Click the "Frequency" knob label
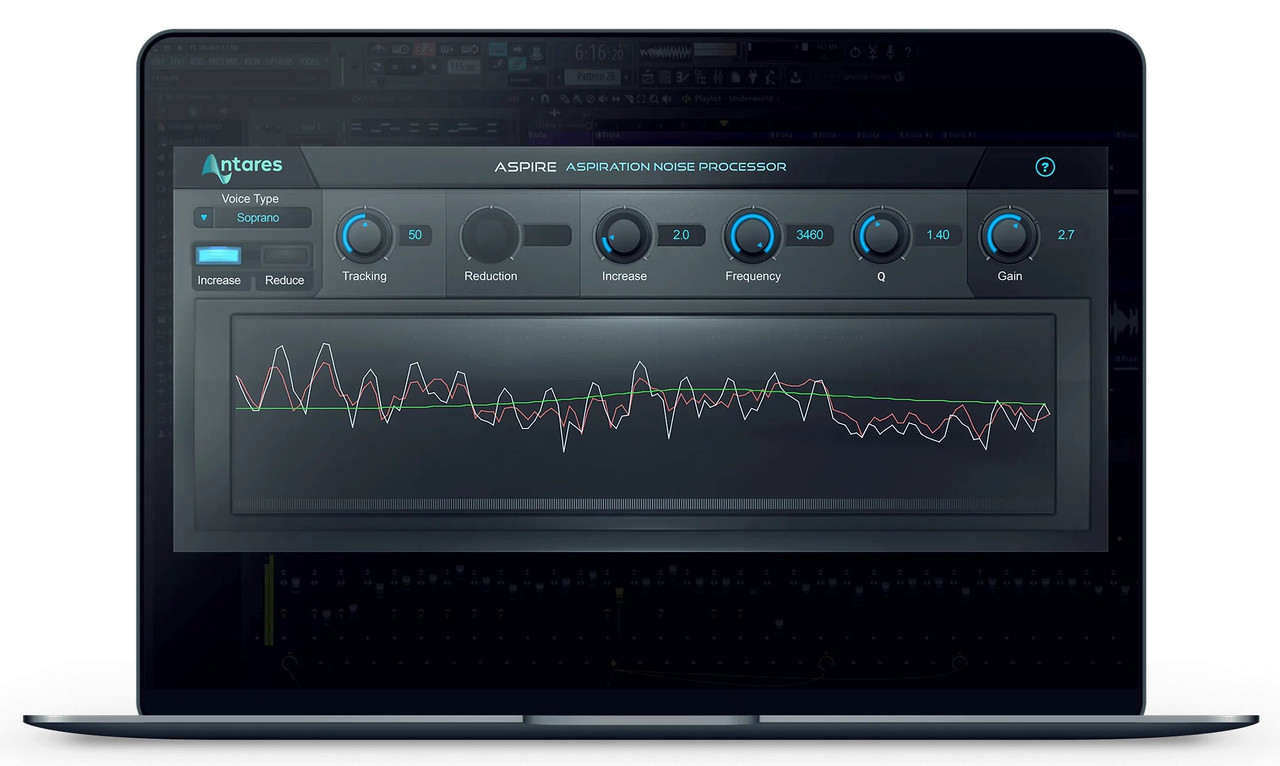The height and width of the screenshot is (766, 1280). coord(753,276)
